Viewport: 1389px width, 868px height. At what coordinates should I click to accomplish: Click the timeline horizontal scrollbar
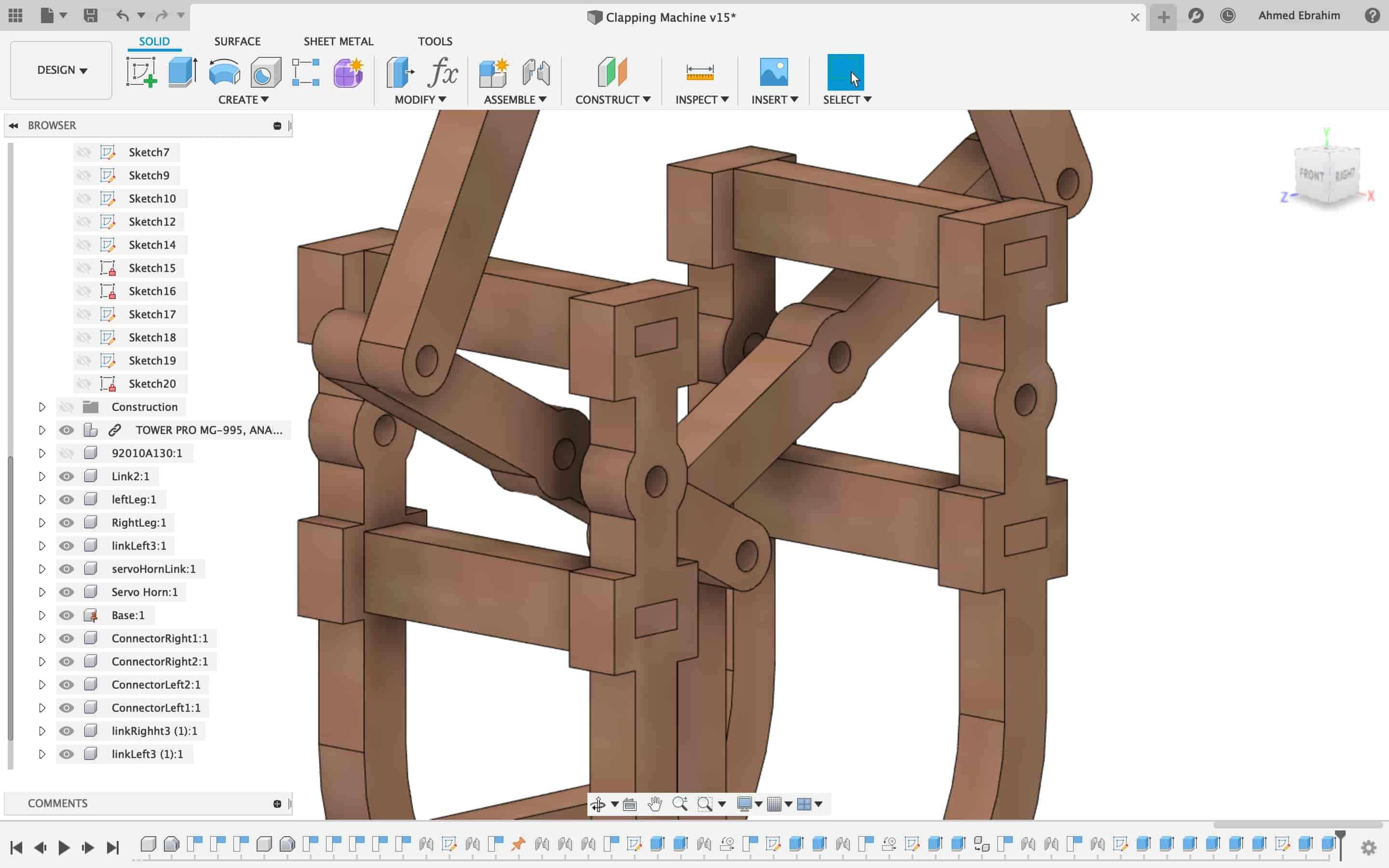pos(1297,825)
